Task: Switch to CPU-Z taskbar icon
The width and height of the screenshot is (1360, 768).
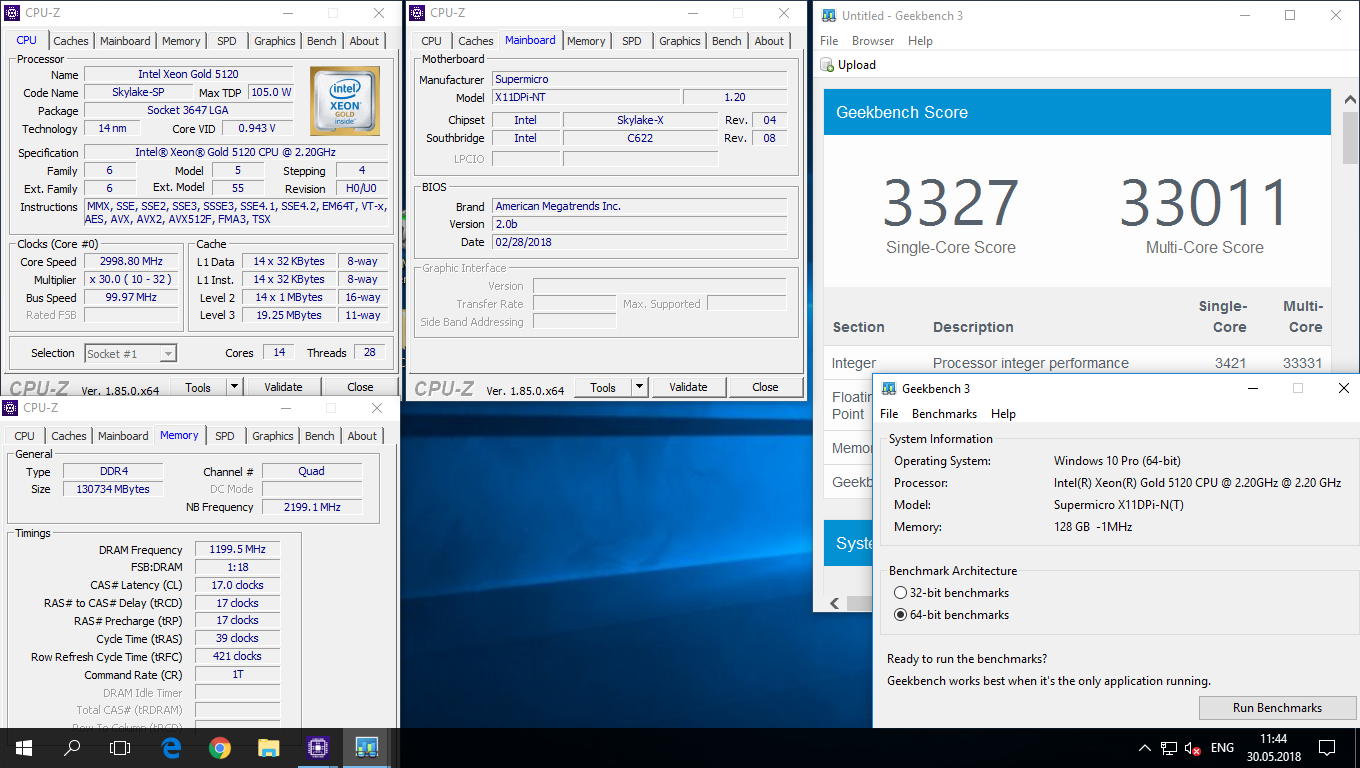Action: pos(318,747)
